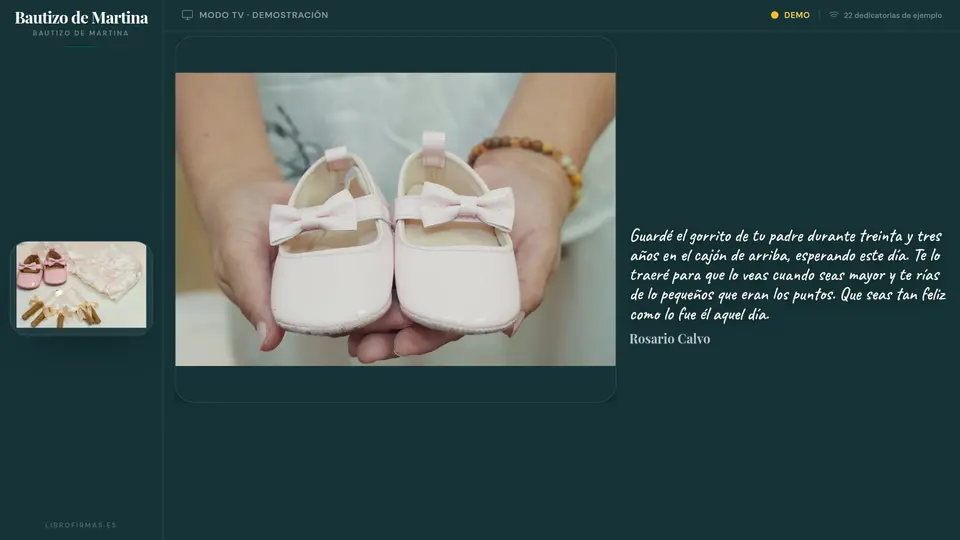Click the wifi signal icon beside dedicatorias count
960x540 pixels.
833,15
